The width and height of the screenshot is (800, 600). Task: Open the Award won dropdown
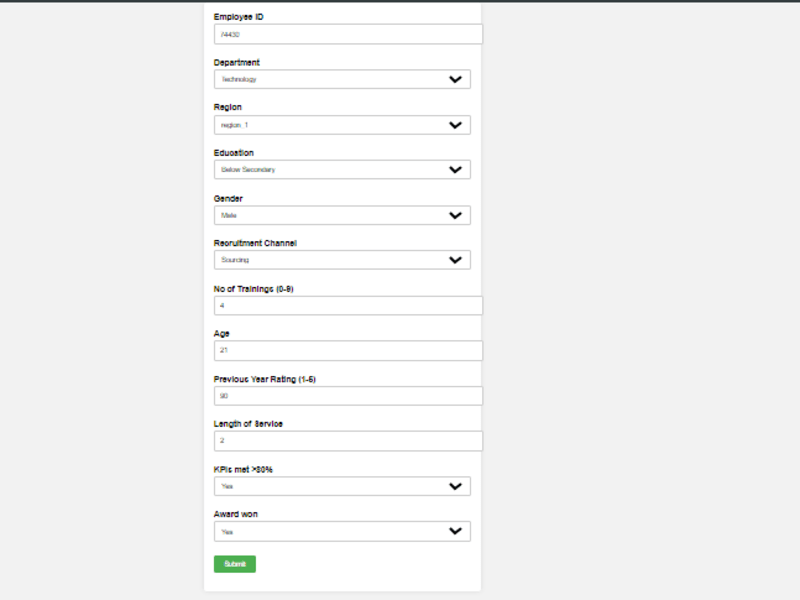[342, 531]
